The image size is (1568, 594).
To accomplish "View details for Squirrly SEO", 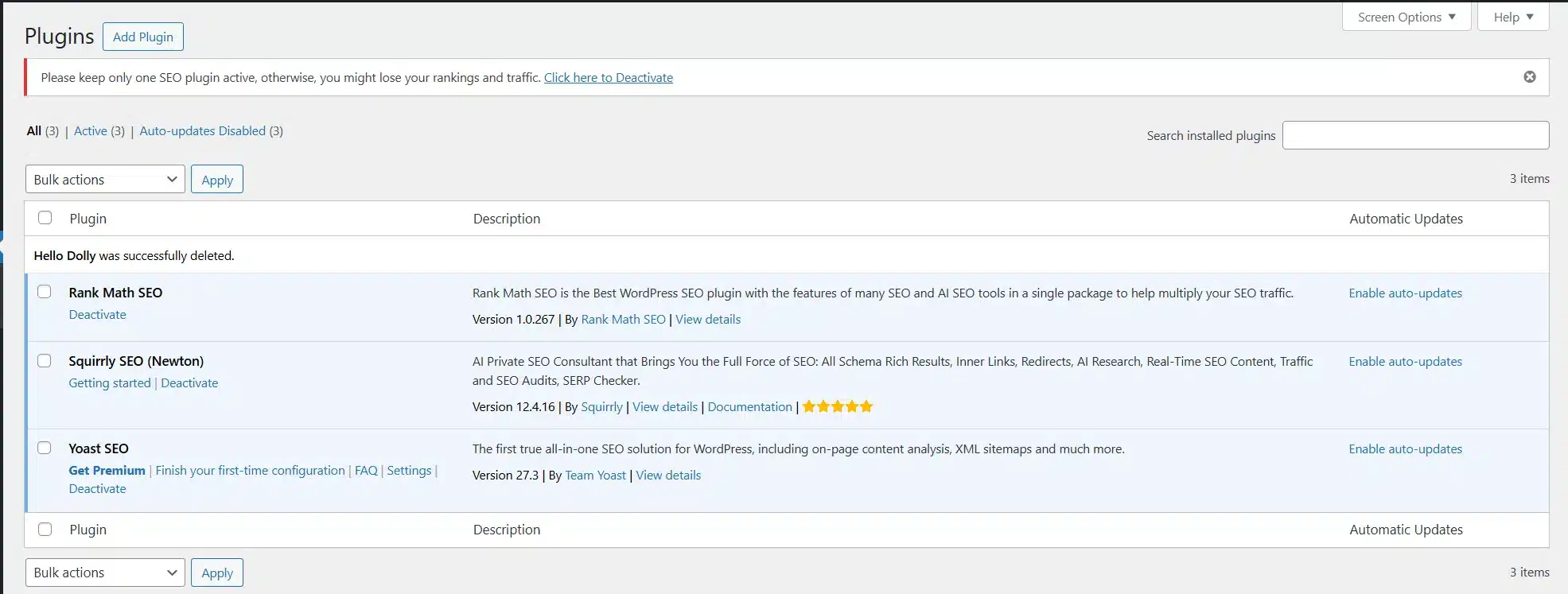I will 665,406.
